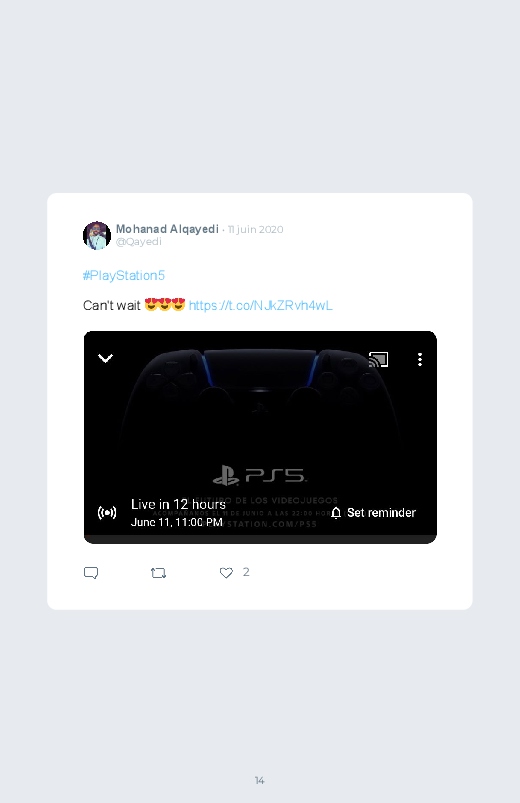520x803 pixels.
Task: Open Mohanad Alqayedi's profile picture
Action: [x=97, y=236]
